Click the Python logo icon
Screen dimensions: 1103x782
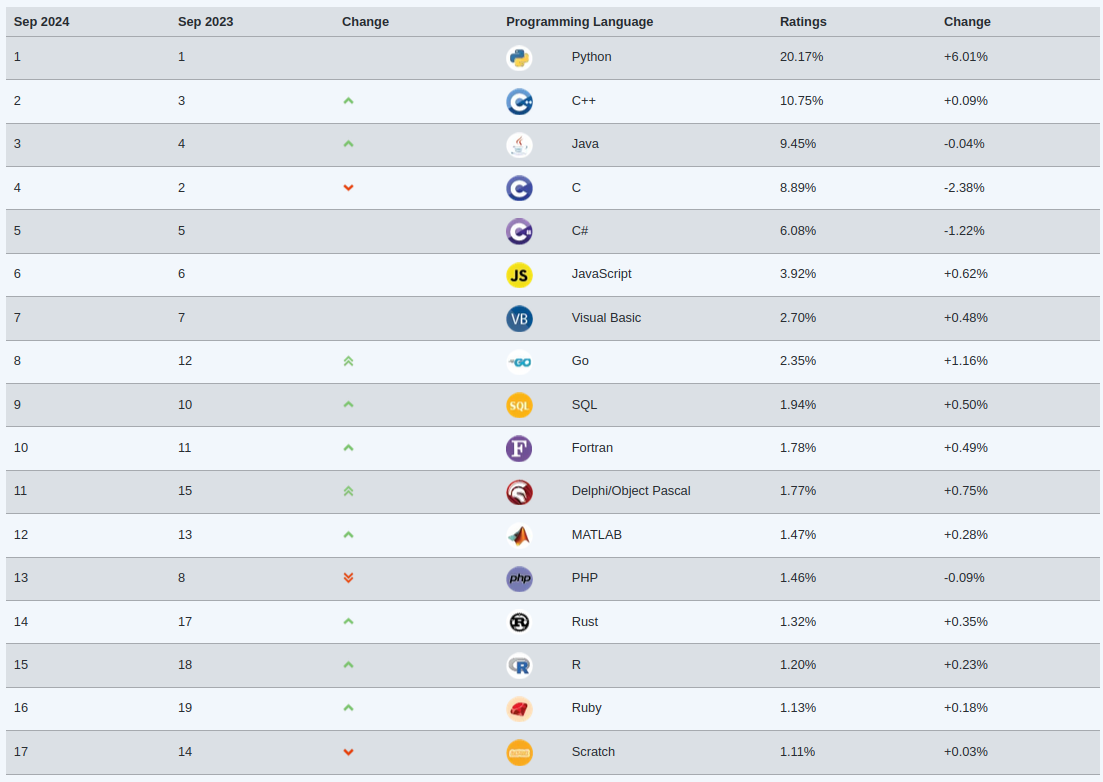tap(519, 58)
